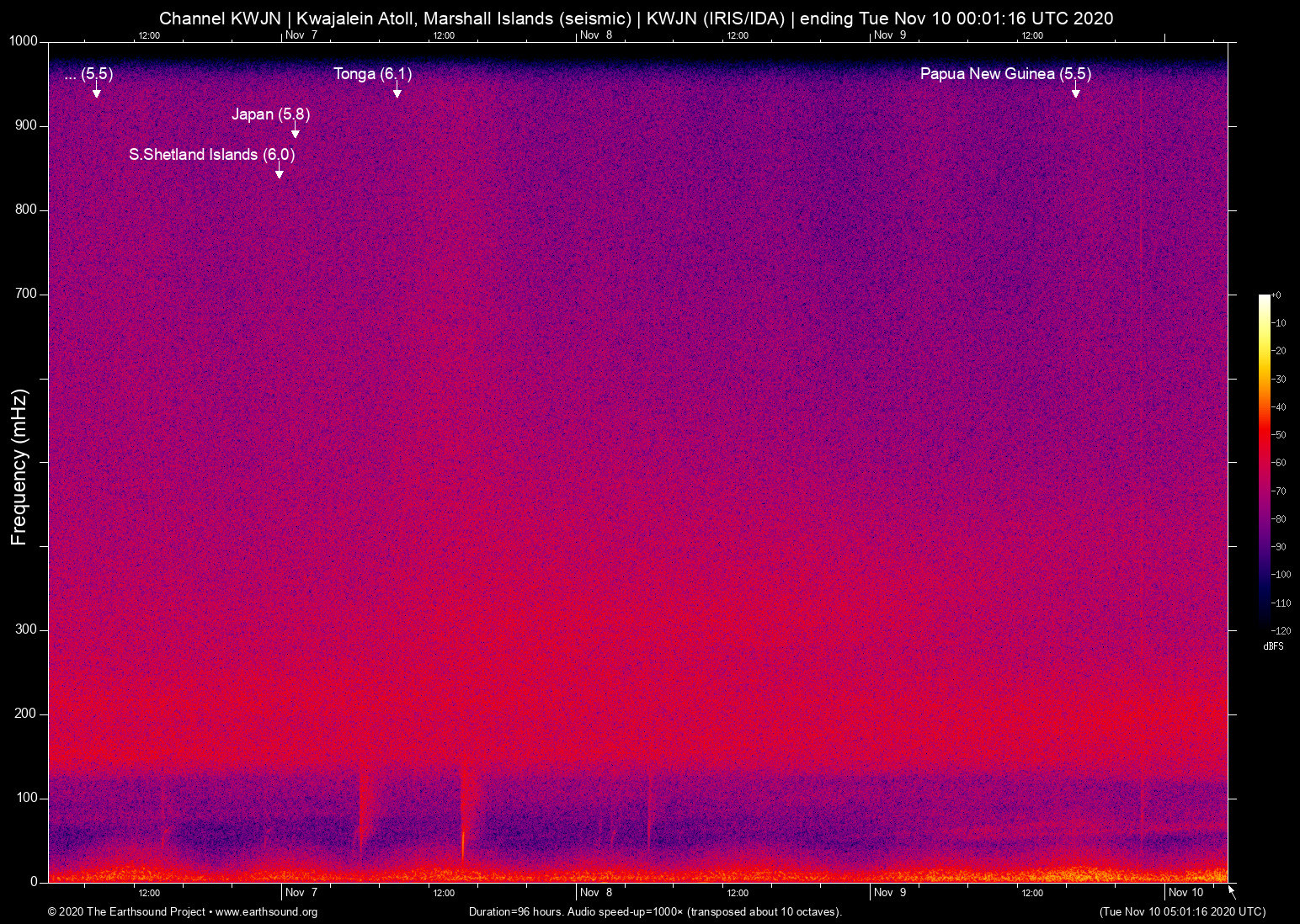Select the Papua New Guinea (5.5) label
This screenshot has width=1300, height=924.
[x=1004, y=74]
